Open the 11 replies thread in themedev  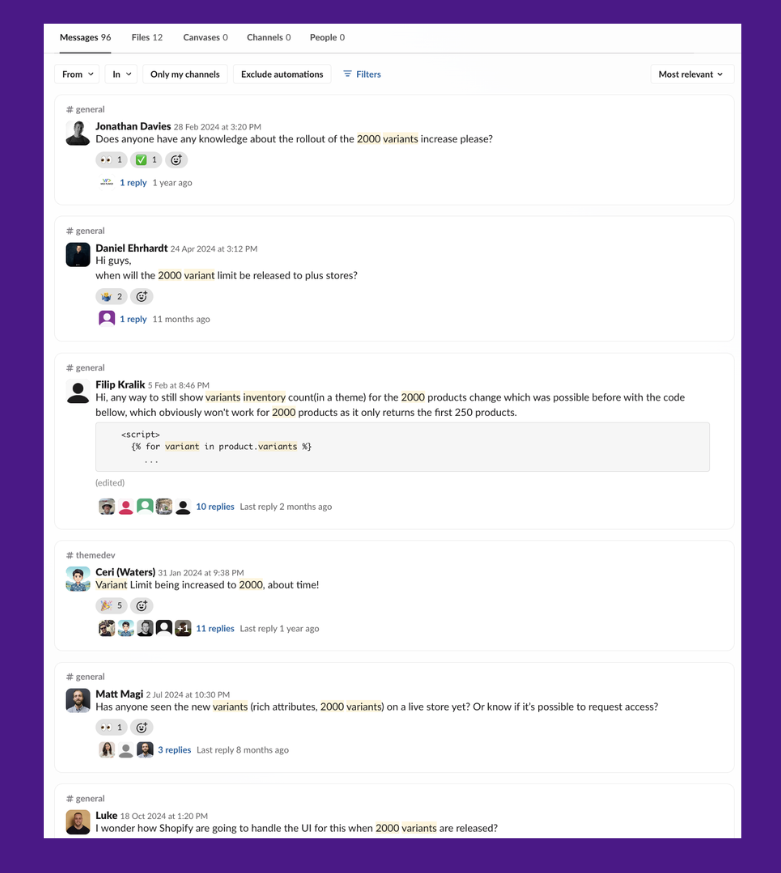[x=215, y=629]
